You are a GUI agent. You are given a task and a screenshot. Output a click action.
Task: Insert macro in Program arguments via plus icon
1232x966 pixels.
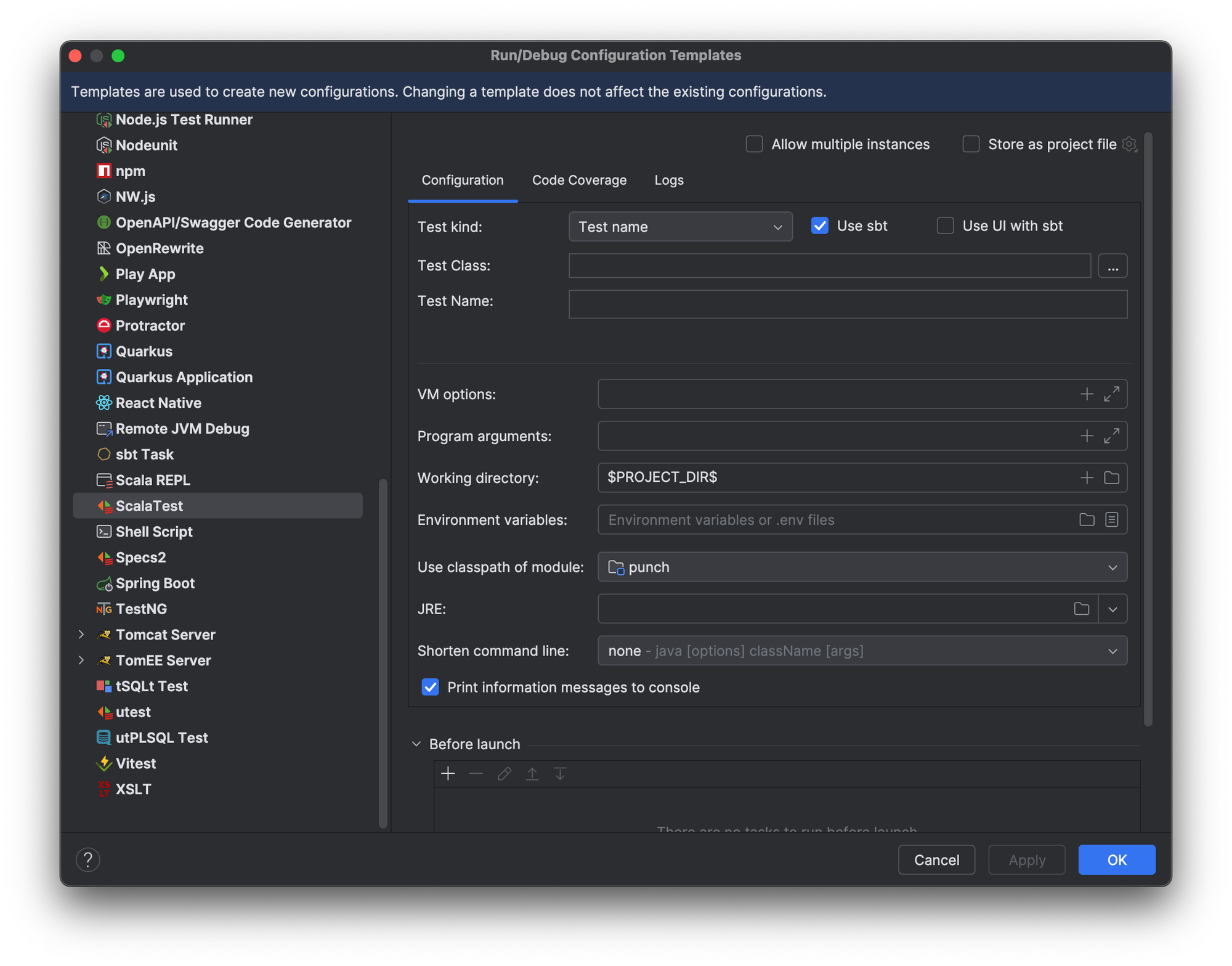[1087, 436]
